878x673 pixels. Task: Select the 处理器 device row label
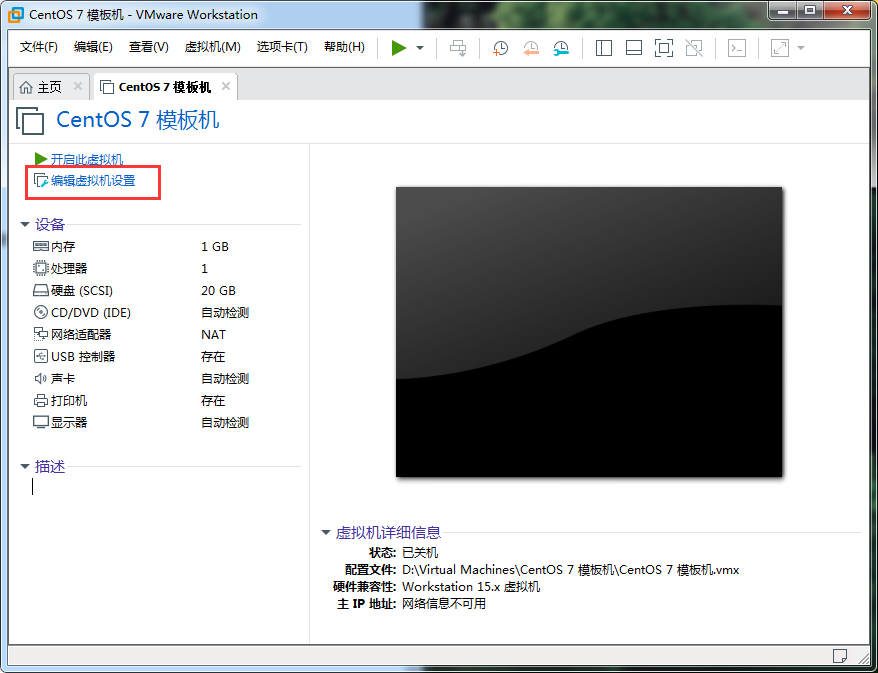[x=69, y=268]
